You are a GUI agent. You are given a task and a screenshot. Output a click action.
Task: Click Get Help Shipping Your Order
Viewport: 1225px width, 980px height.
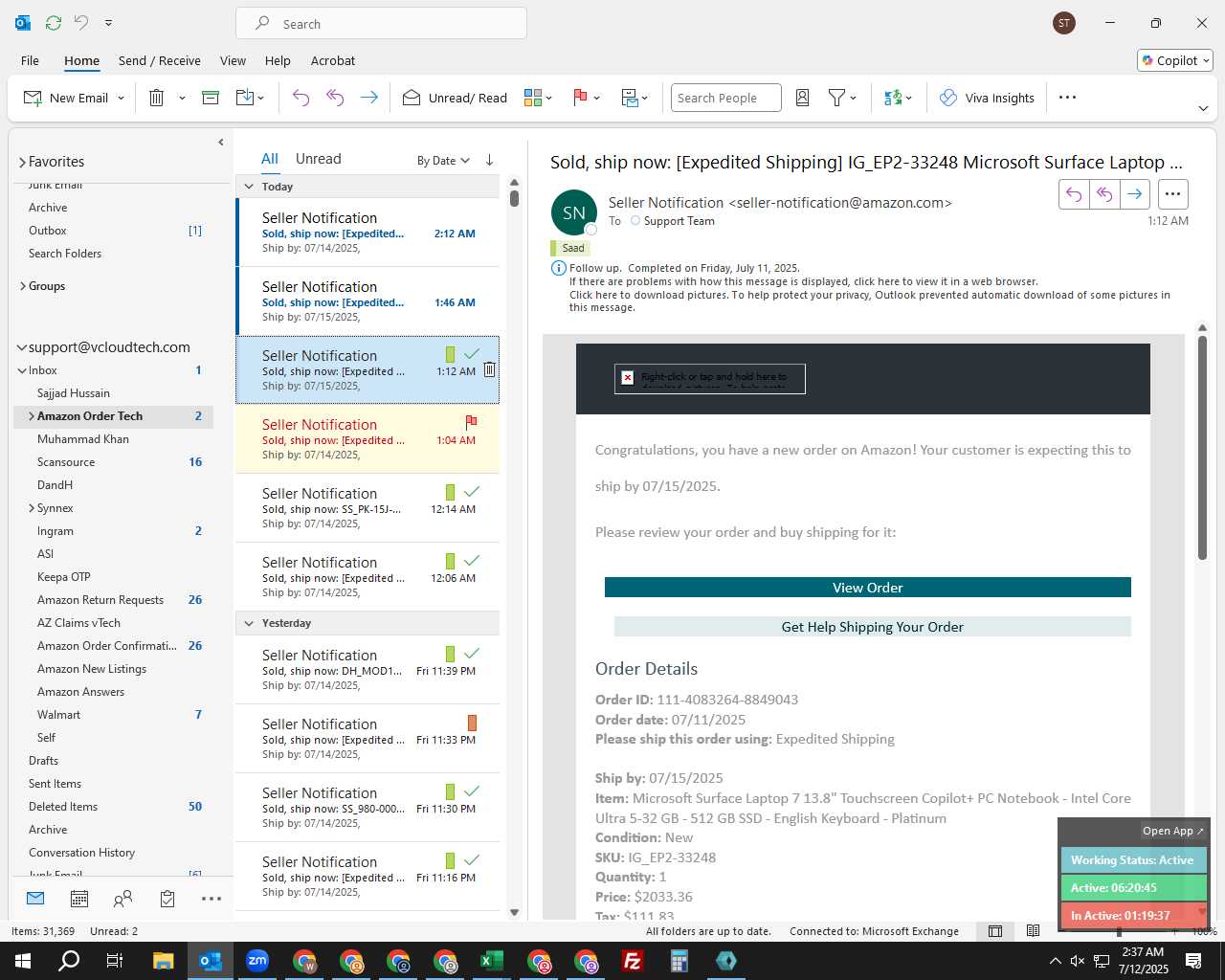872,627
